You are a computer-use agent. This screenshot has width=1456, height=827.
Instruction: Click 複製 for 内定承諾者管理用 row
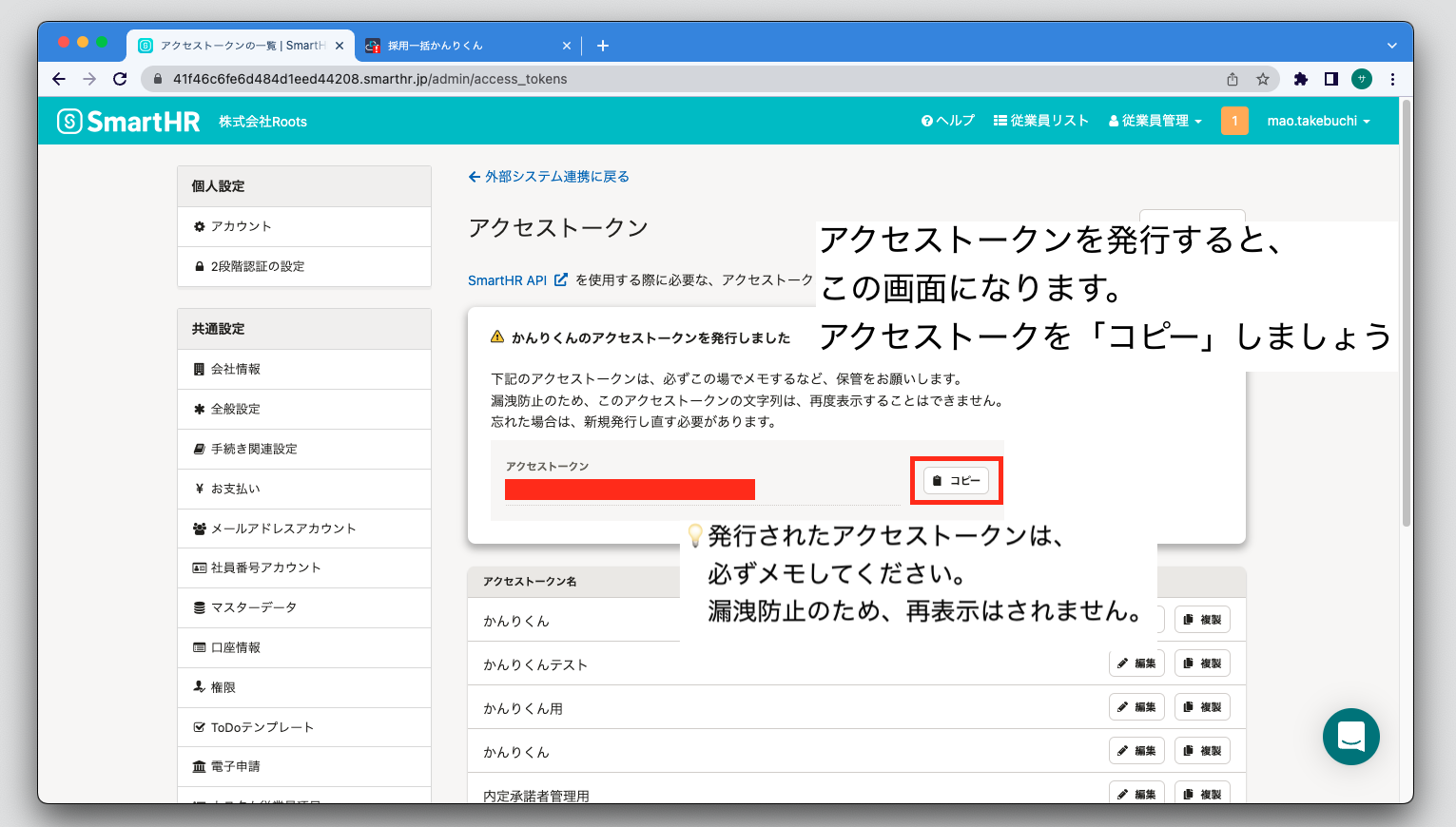point(1203,793)
